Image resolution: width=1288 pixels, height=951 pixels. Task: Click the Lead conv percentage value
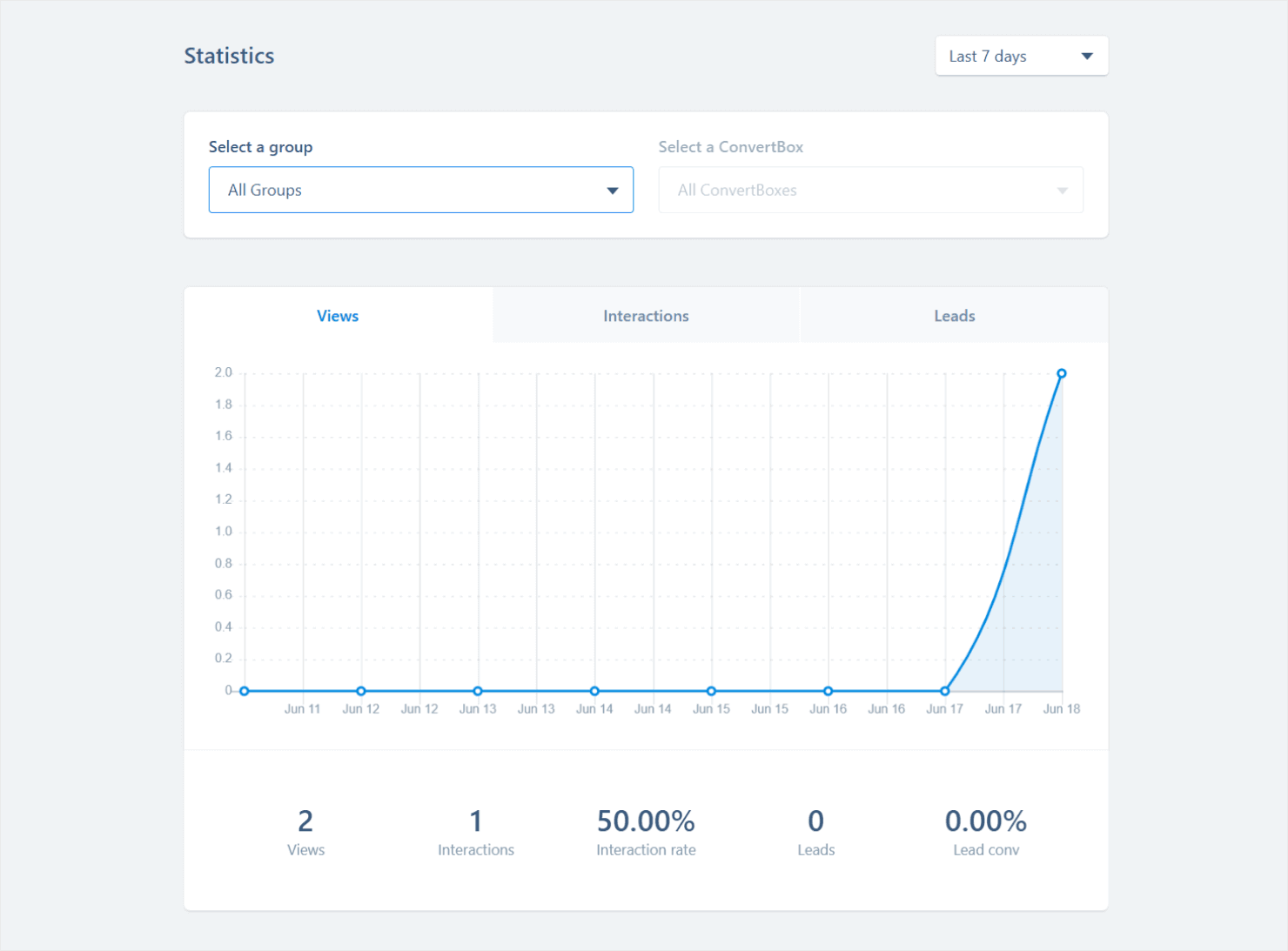tap(986, 820)
